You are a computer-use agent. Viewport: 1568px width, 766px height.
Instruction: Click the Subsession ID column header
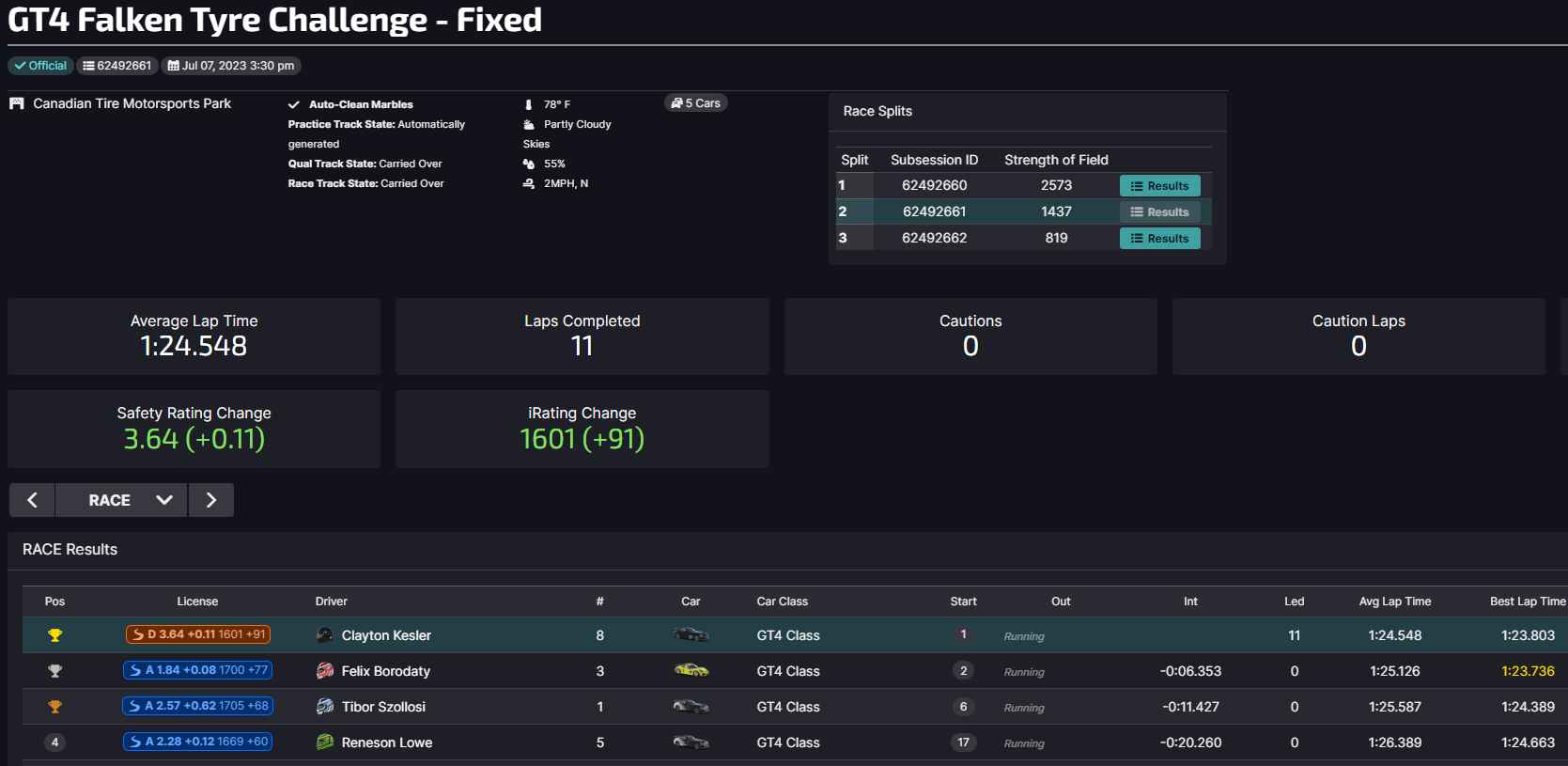[934, 160]
